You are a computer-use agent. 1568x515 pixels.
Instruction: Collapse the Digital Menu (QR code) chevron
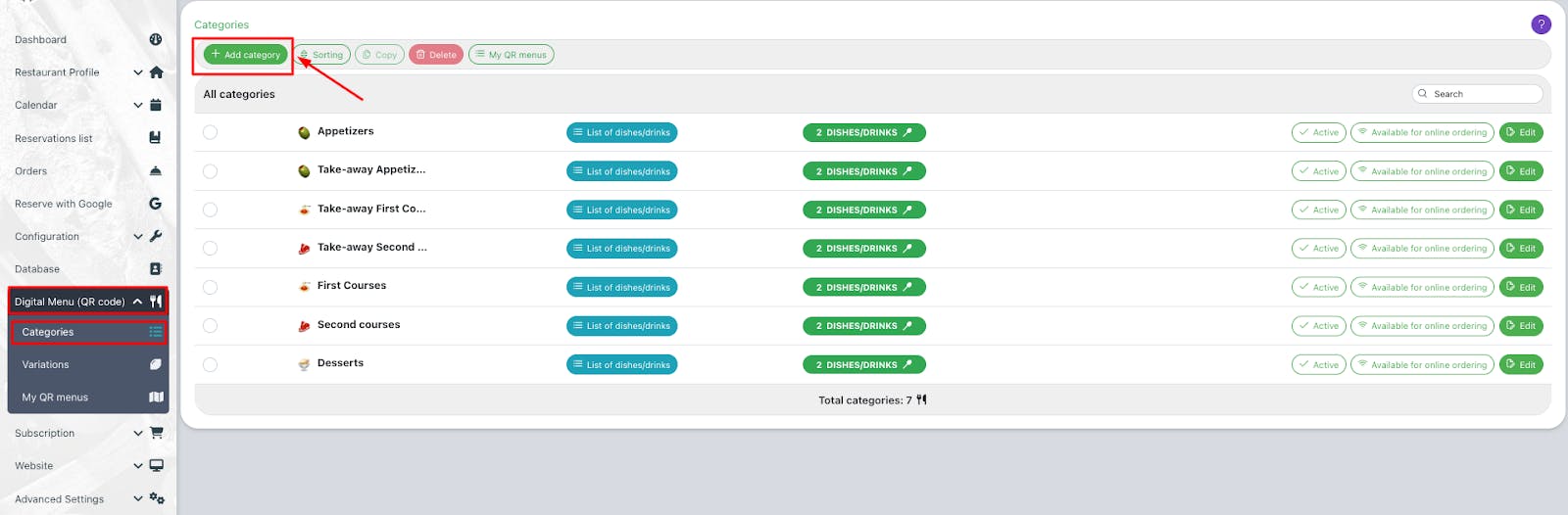138,302
